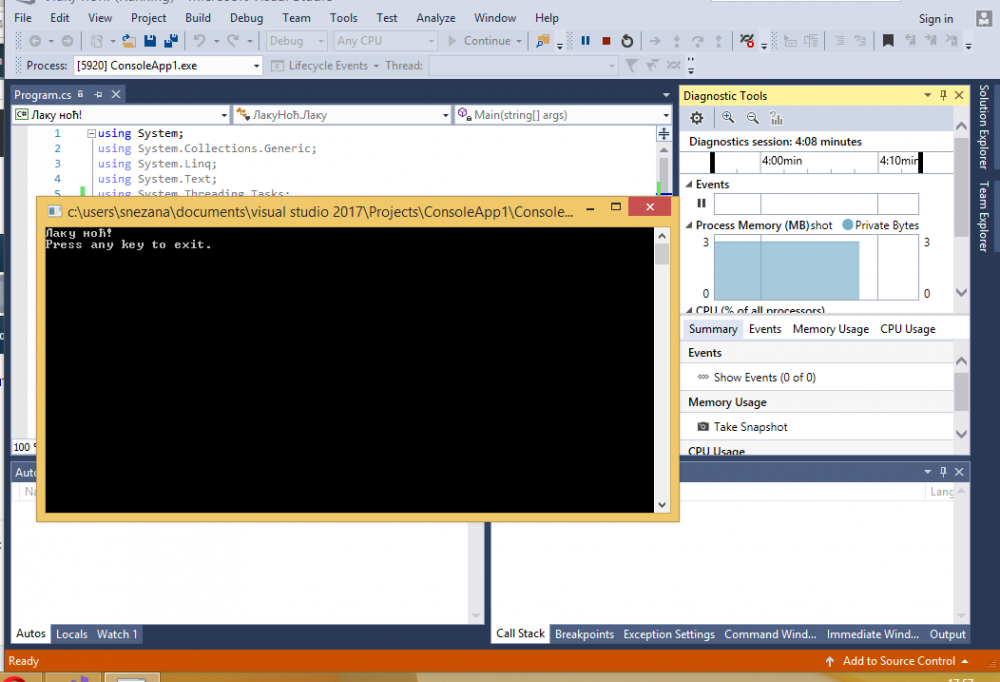Open the Diagnostic Tools window options dropdown
The image size is (1000, 682).
click(x=927, y=95)
